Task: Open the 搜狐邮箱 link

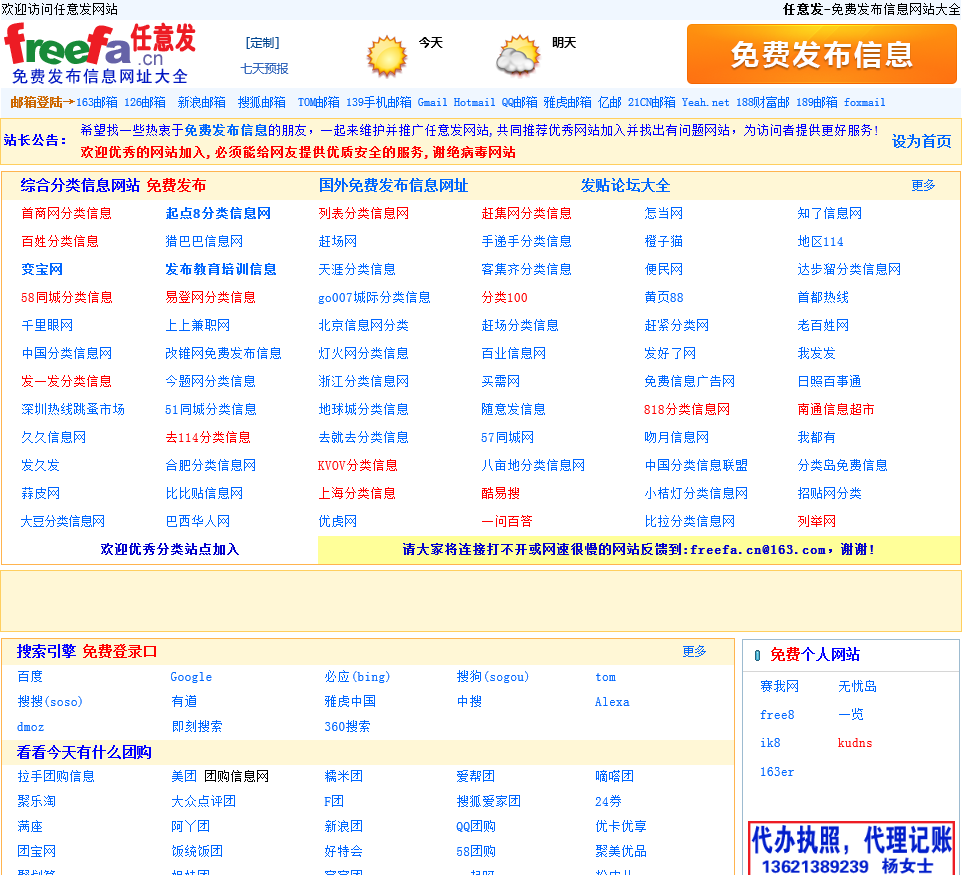Action: pos(262,102)
